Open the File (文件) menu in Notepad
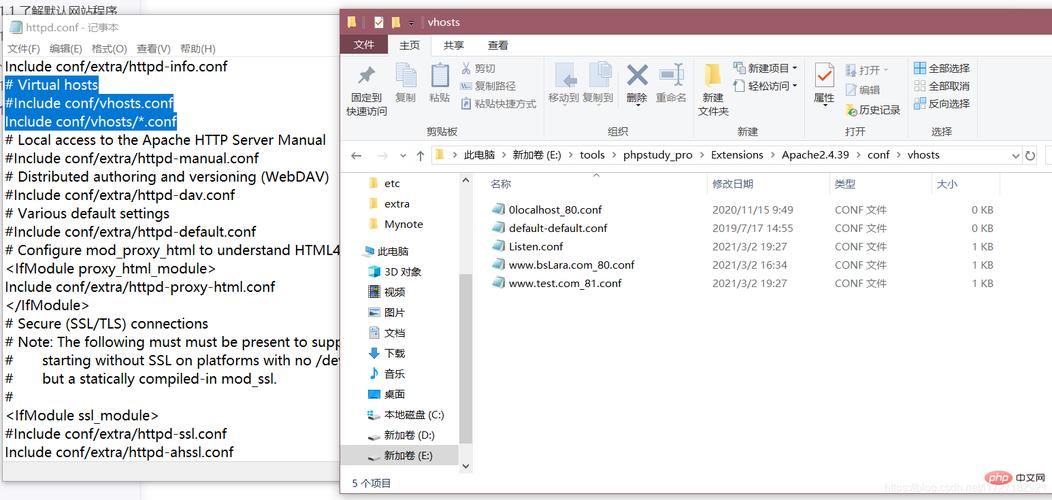 (23, 48)
